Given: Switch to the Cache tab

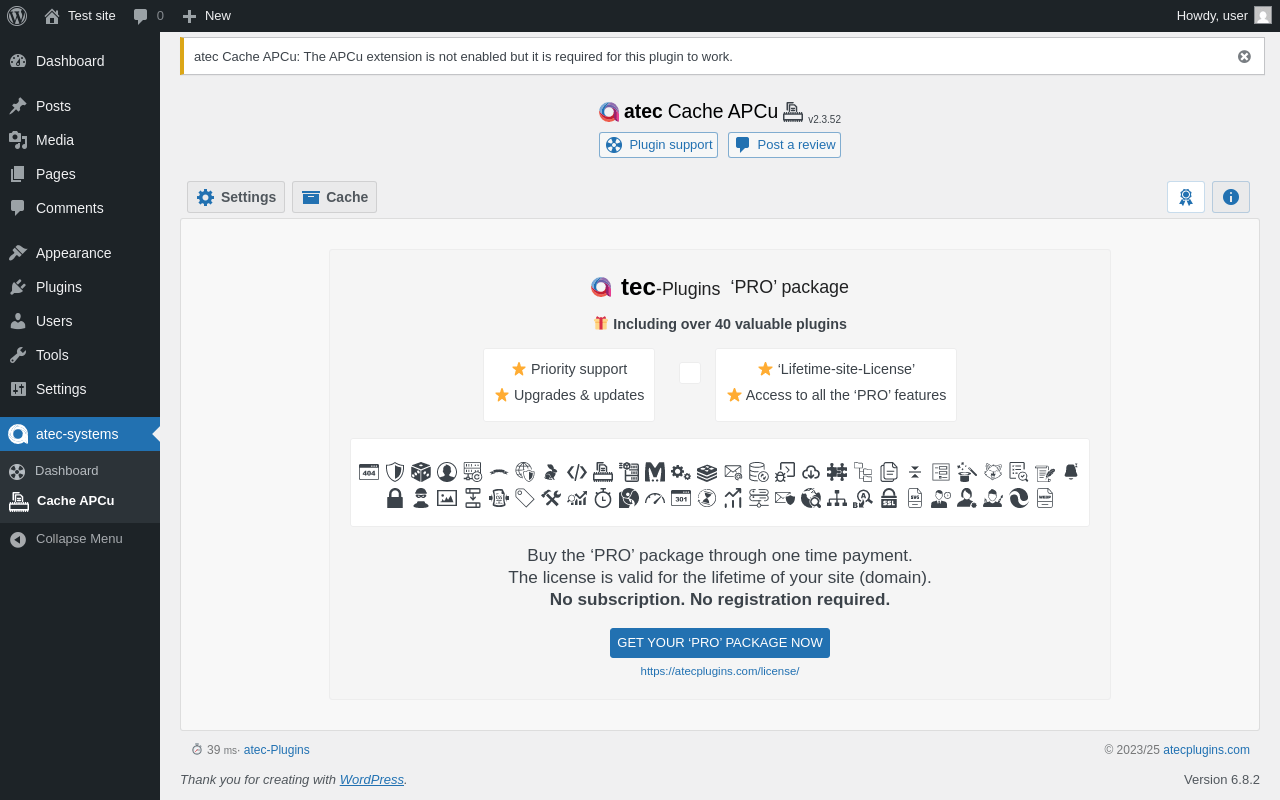Looking at the screenshot, I should tap(334, 197).
